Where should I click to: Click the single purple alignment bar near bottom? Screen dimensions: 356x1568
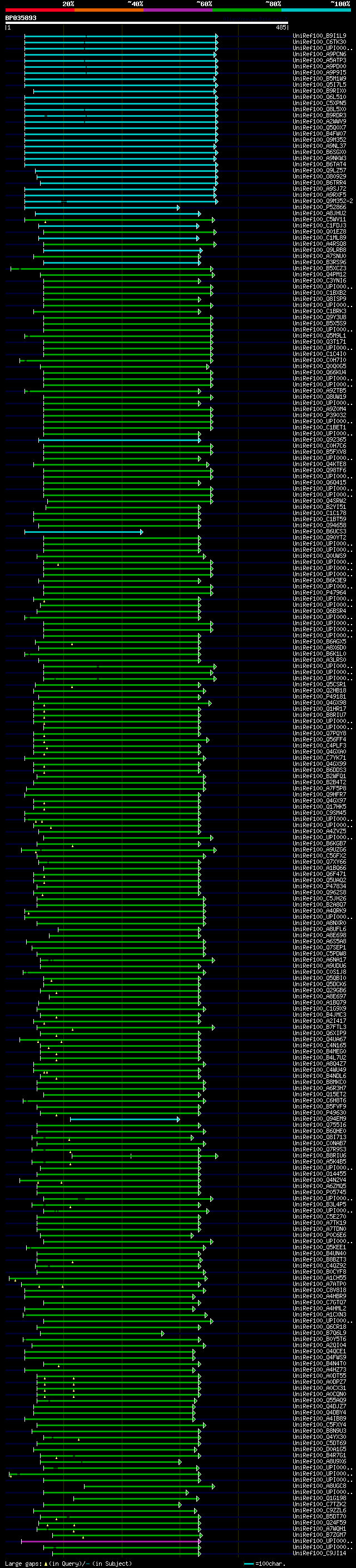tap(111, 1541)
